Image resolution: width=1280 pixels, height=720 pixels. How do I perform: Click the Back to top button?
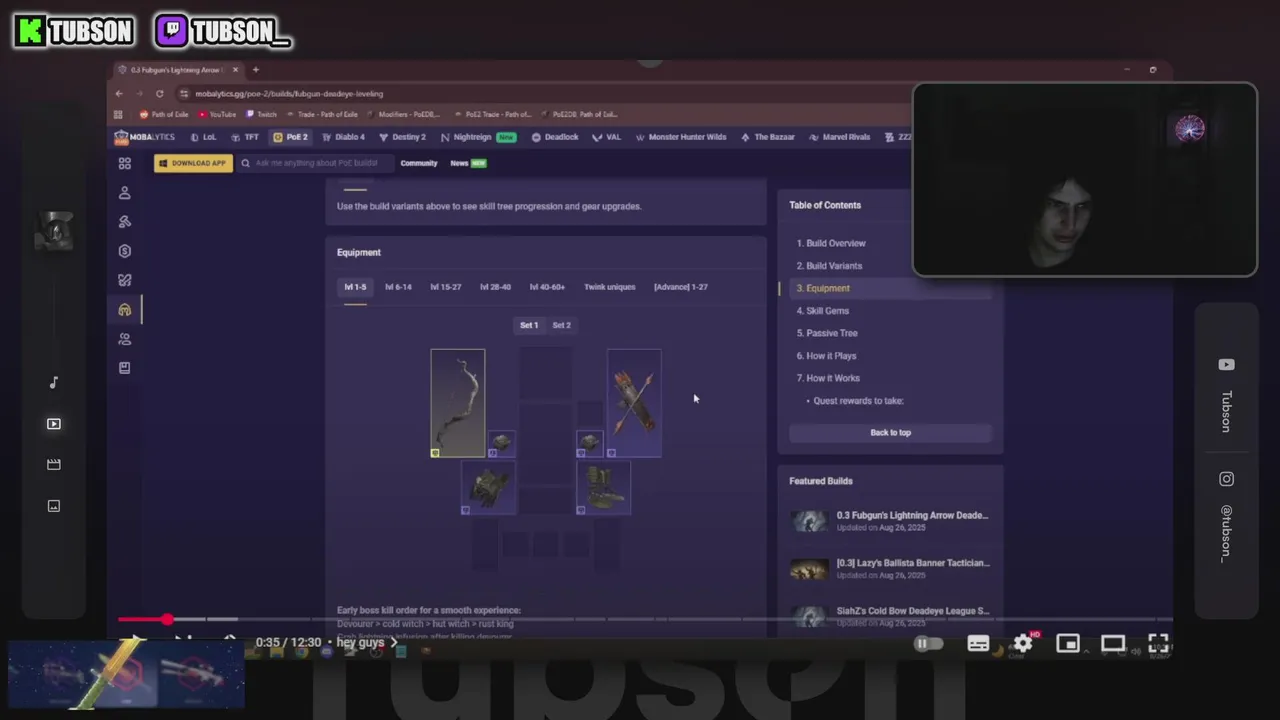point(890,433)
